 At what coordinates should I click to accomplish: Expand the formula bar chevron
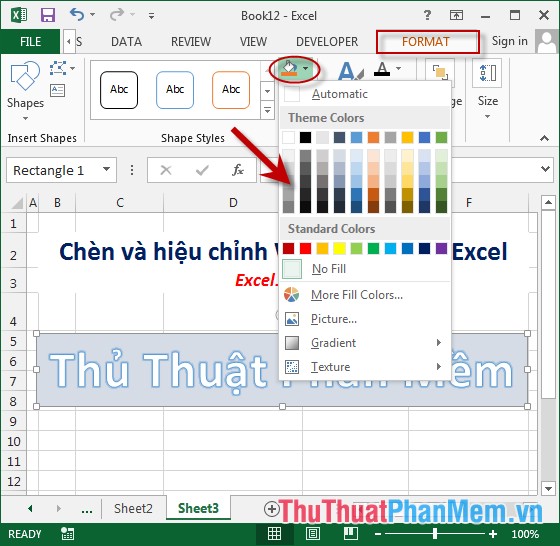click(545, 169)
